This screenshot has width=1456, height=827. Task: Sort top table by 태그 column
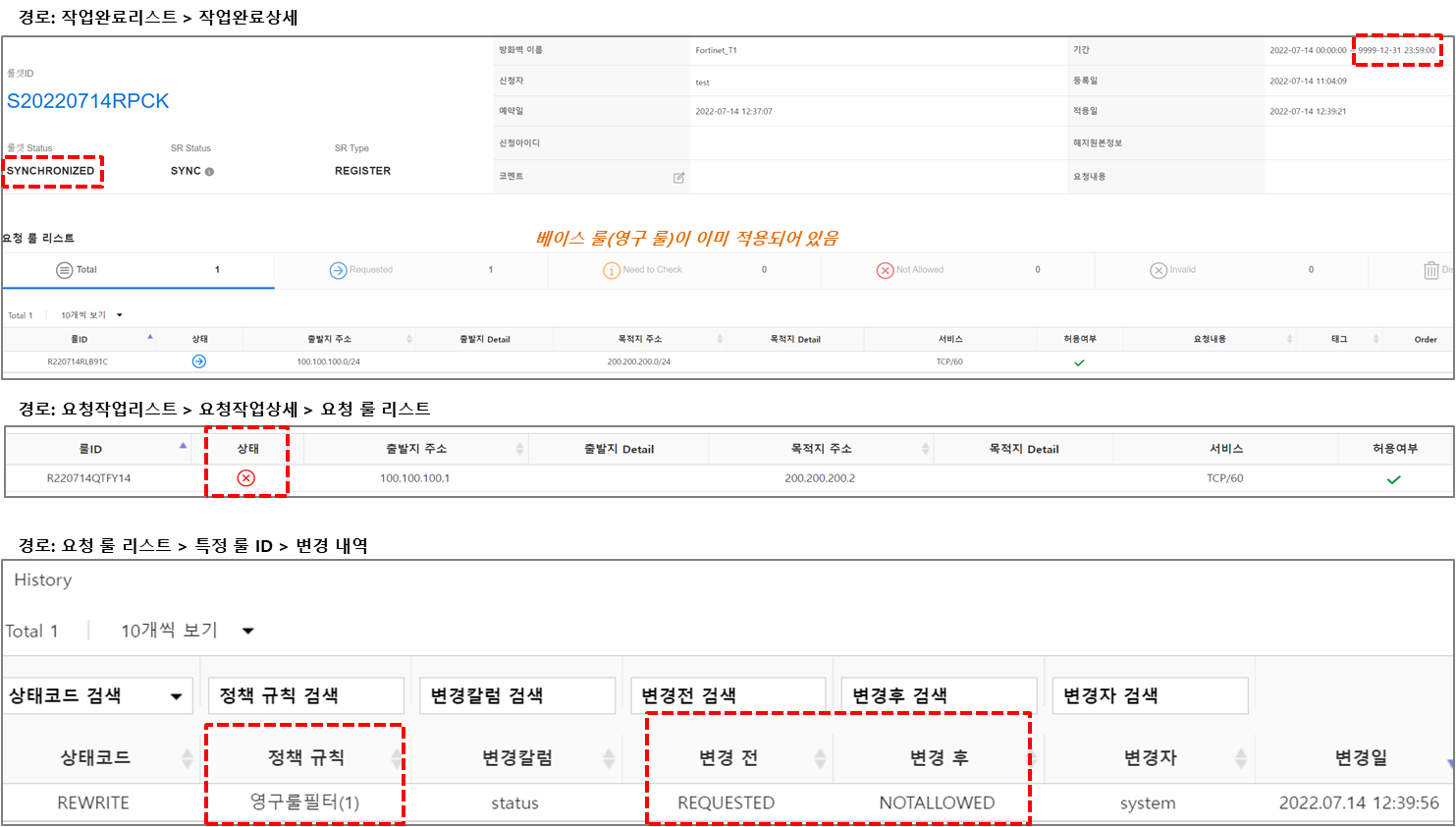coord(1375,339)
